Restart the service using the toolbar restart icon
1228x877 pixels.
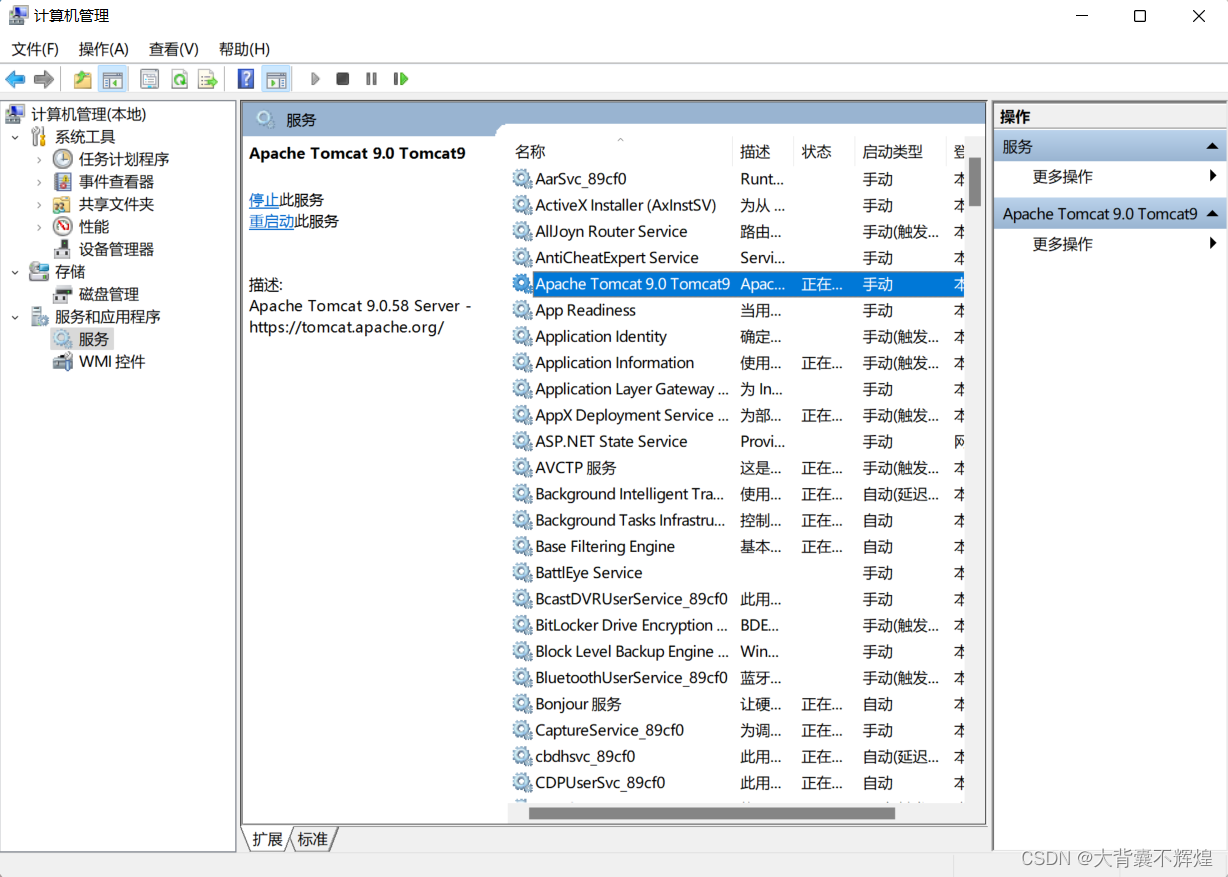coord(400,79)
